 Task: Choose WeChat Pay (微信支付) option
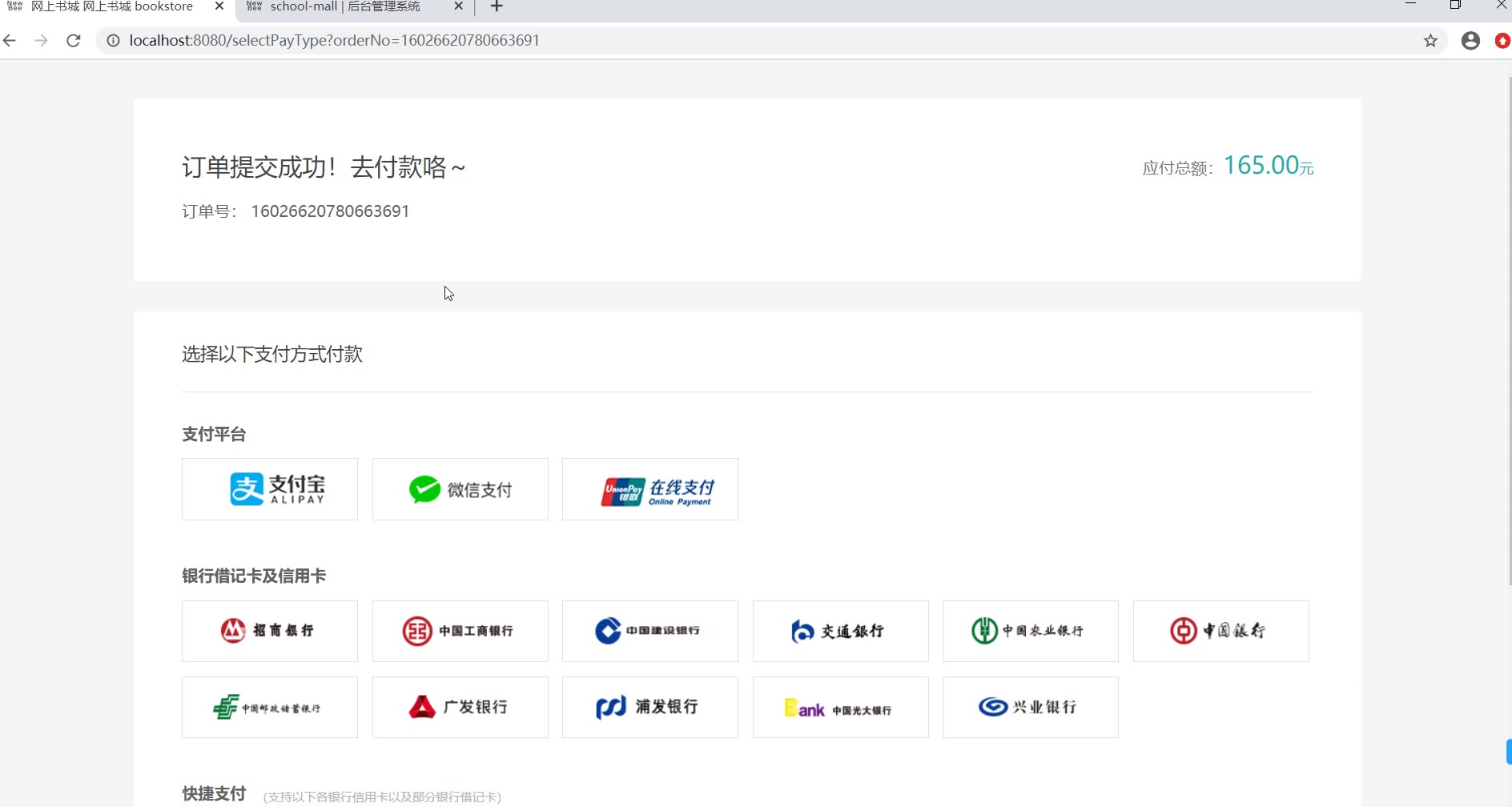[x=460, y=489]
